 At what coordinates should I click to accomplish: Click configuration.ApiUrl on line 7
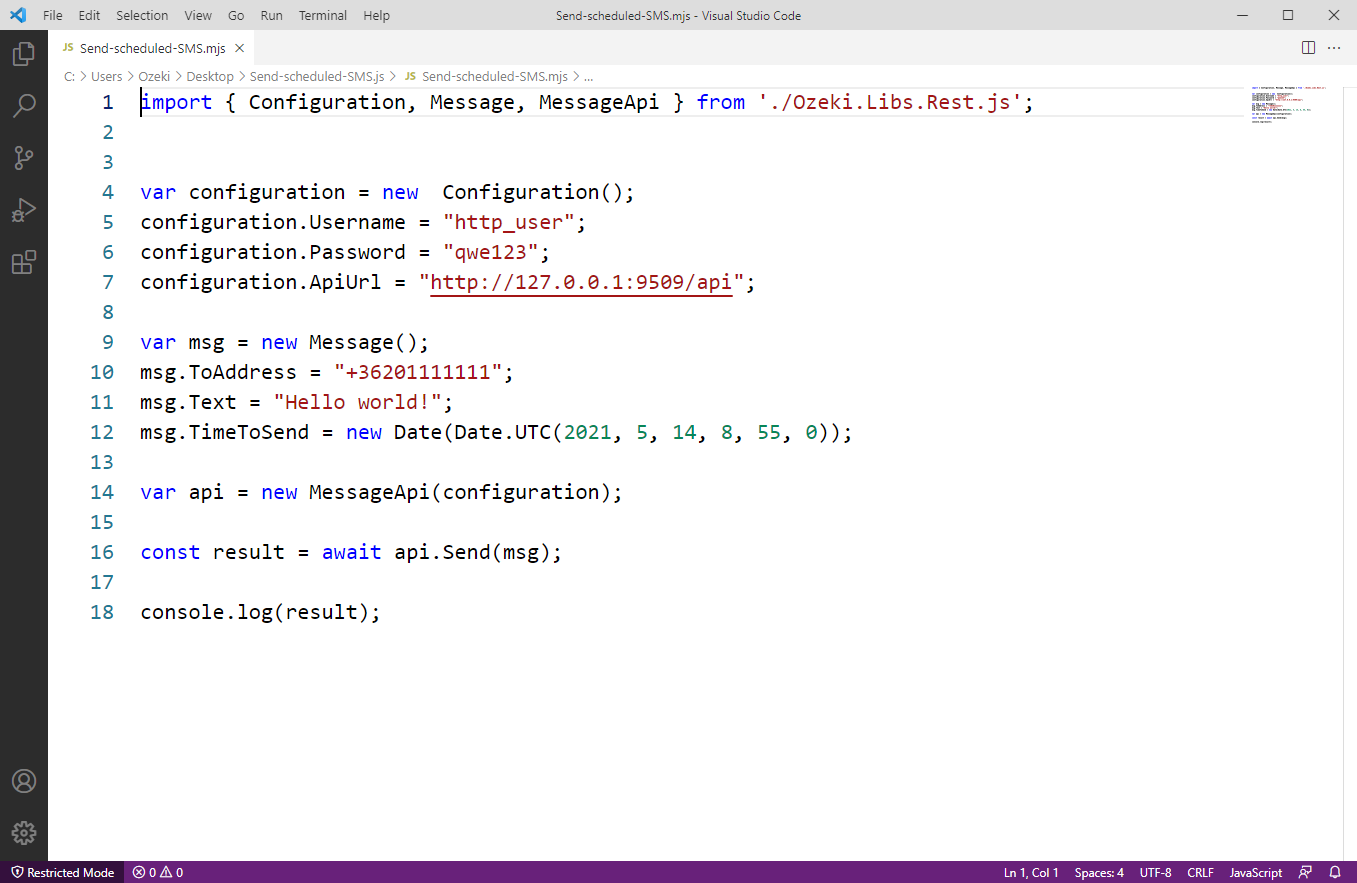pyautogui.click(x=261, y=282)
